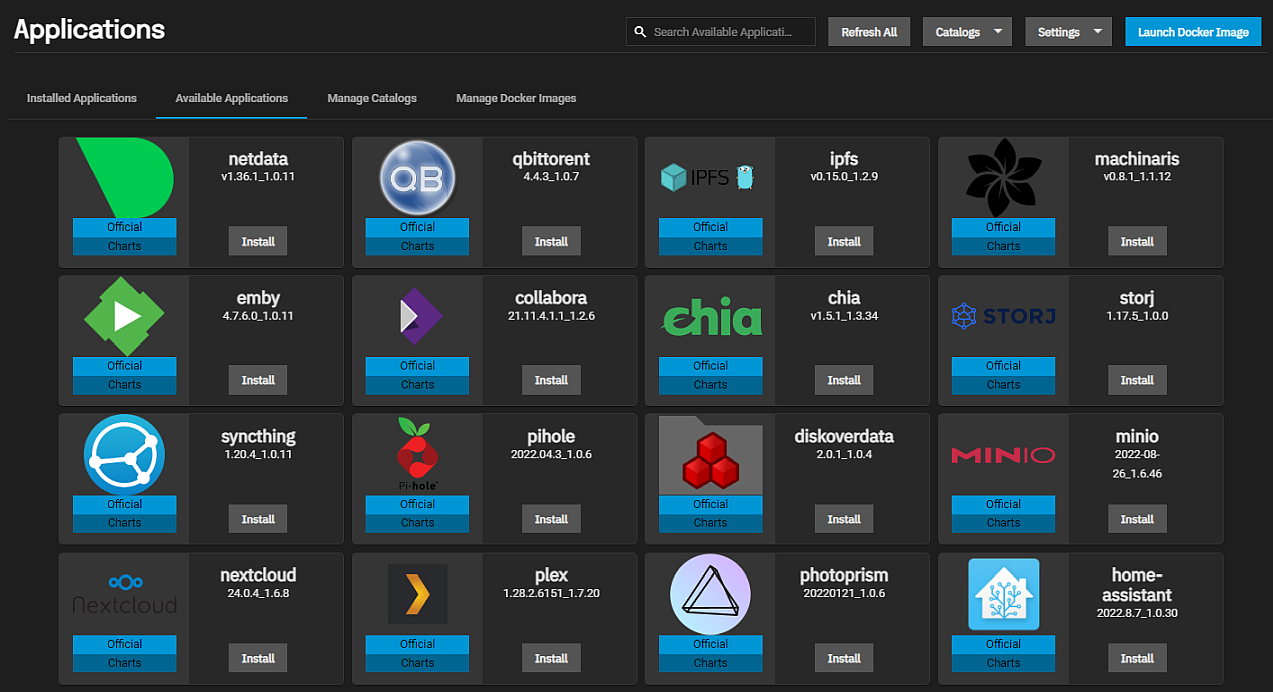Screen dimensions: 1273x692
Task: Install the ipfs application
Action: [844, 241]
